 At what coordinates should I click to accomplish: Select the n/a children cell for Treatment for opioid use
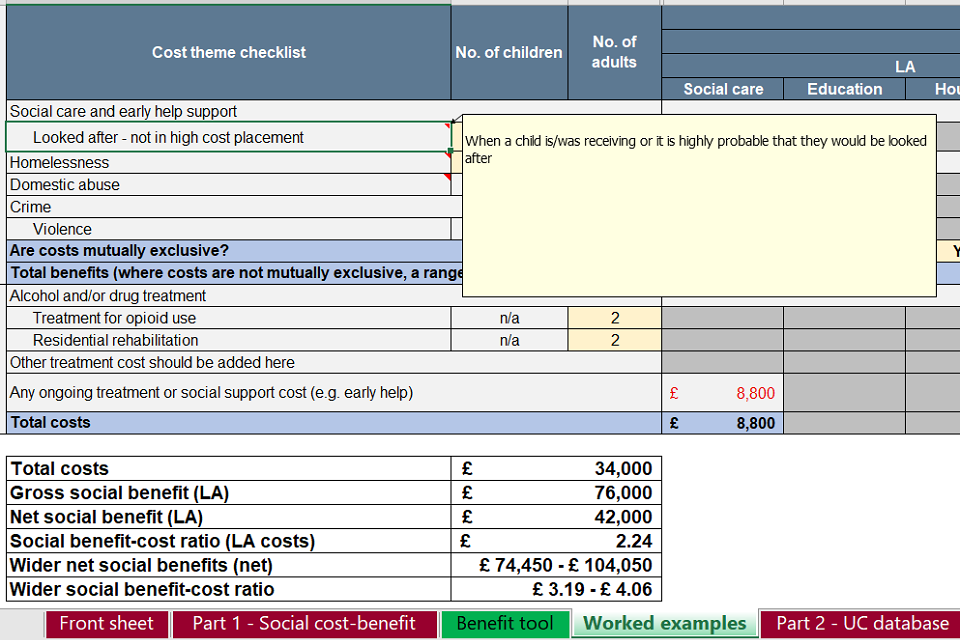pyautogui.click(x=509, y=318)
